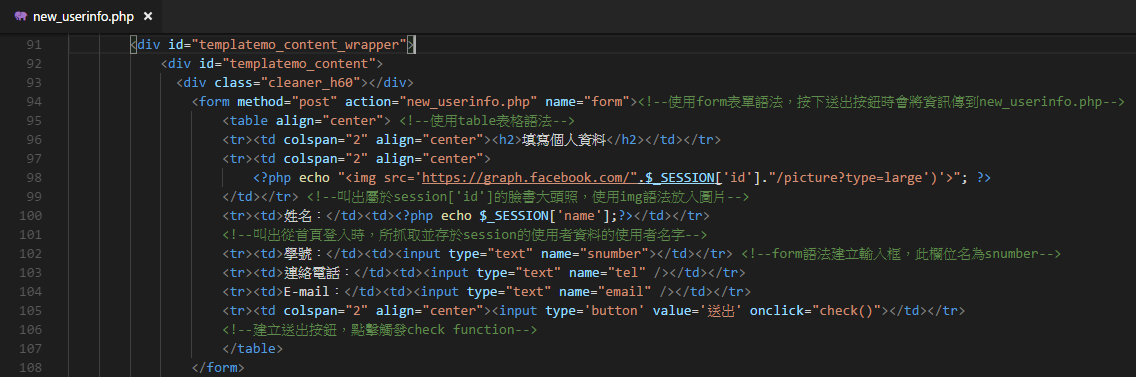Select the new_userinfo.php editor tab
The image size is (1136, 377).
[82, 16]
